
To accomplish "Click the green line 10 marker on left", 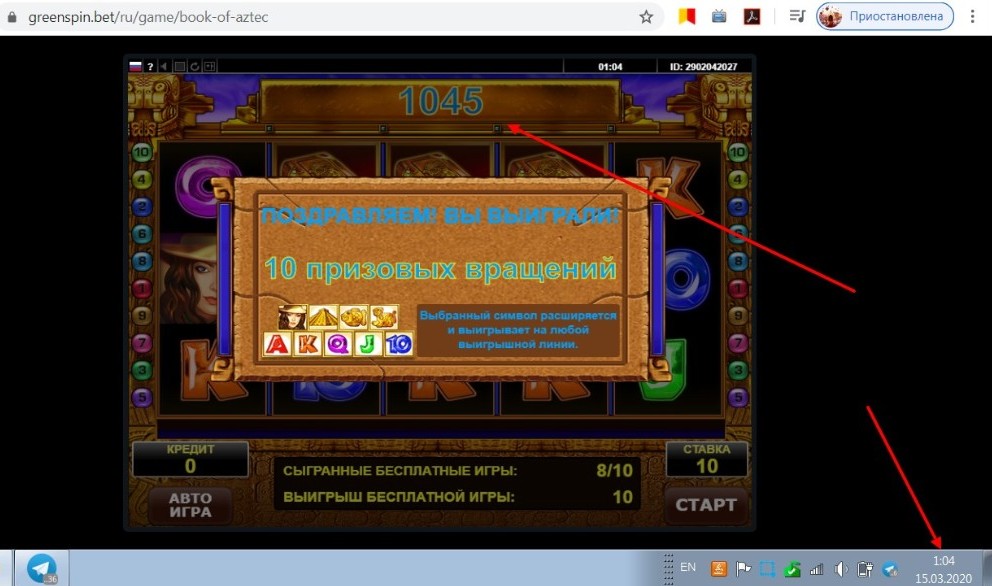I will pyautogui.click(x=142, y=152).
